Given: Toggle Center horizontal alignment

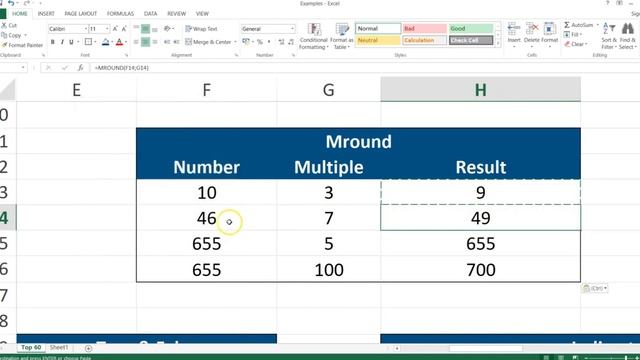Looking at the screenshot, I should (145, 42).
